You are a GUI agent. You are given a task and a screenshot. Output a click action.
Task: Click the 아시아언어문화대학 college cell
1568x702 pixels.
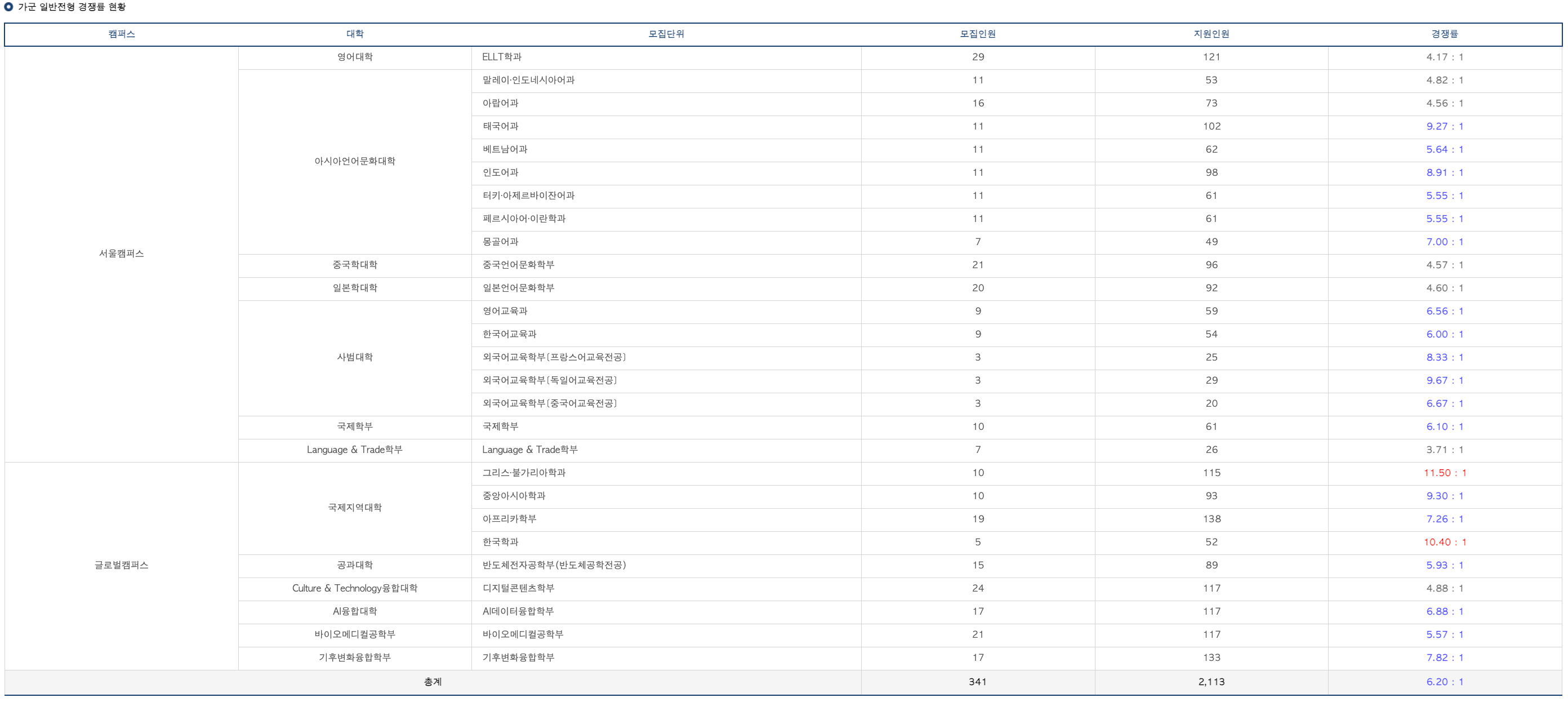(x=355, y=161)
